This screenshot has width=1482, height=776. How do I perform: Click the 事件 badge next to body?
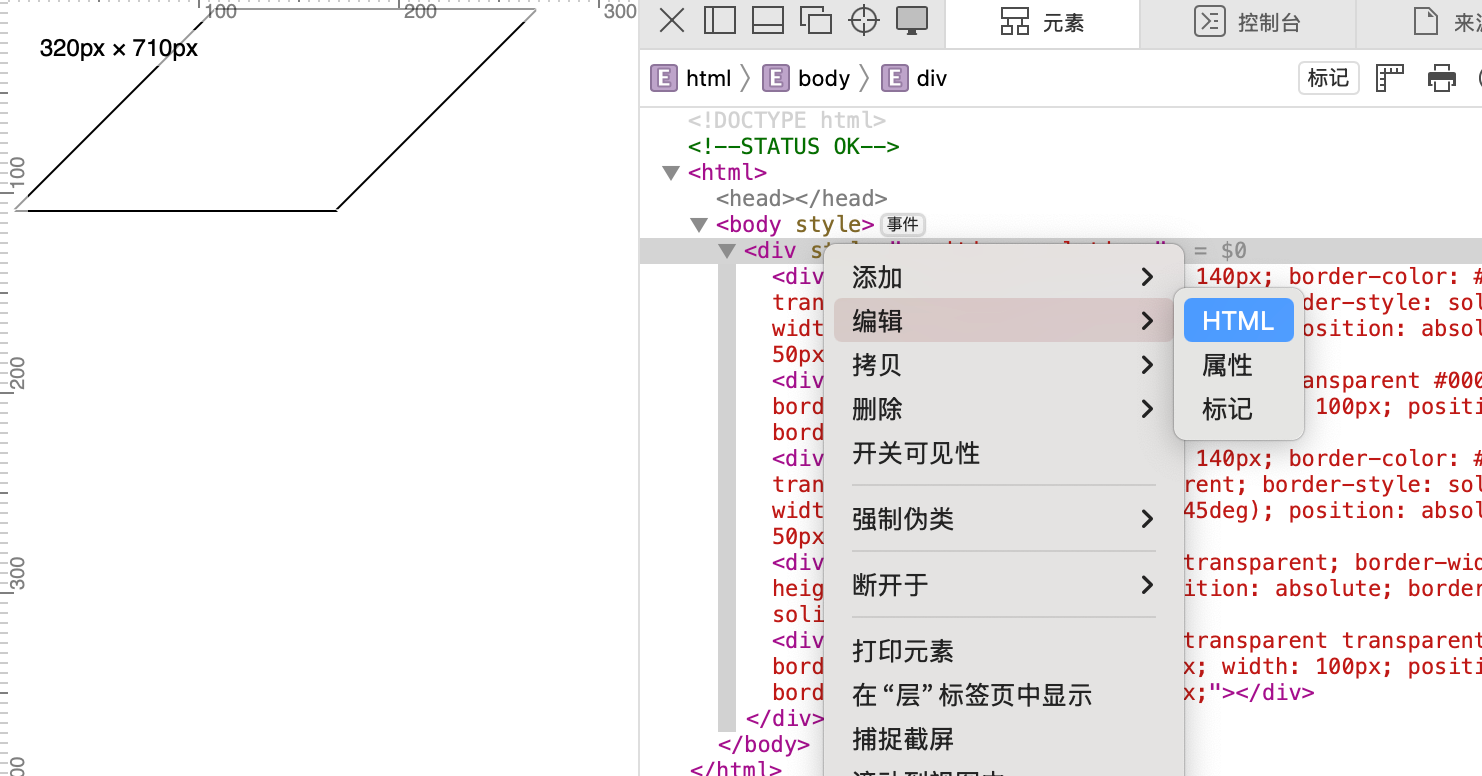(902, 225)
